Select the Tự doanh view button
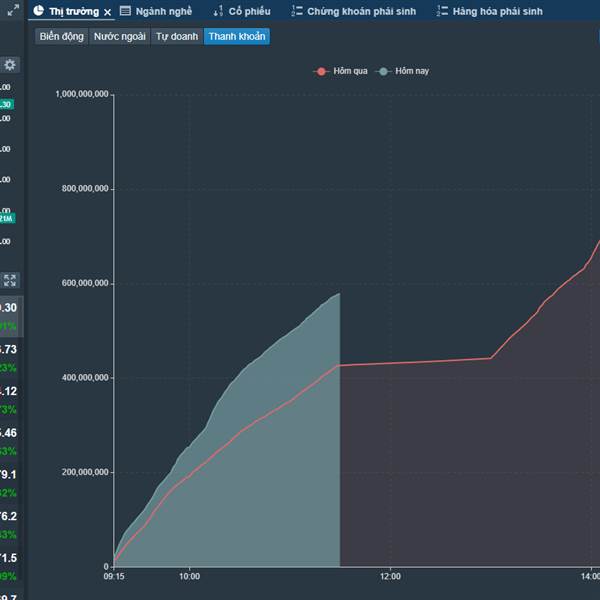 click(x=176, y=36)
